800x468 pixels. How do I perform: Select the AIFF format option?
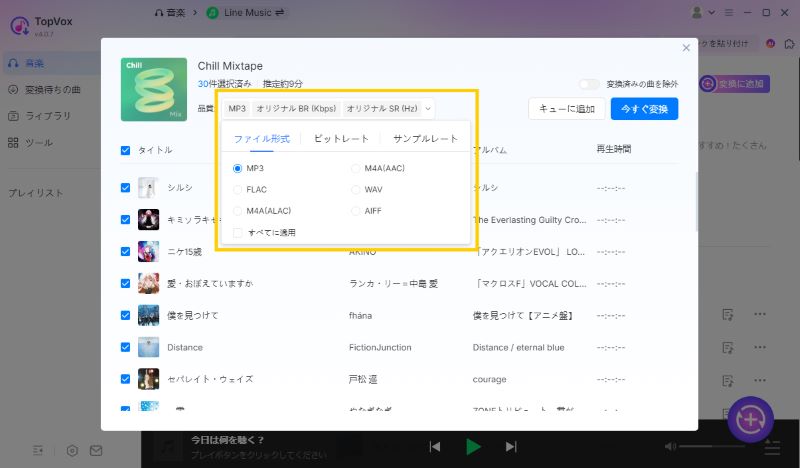[356, 211]
